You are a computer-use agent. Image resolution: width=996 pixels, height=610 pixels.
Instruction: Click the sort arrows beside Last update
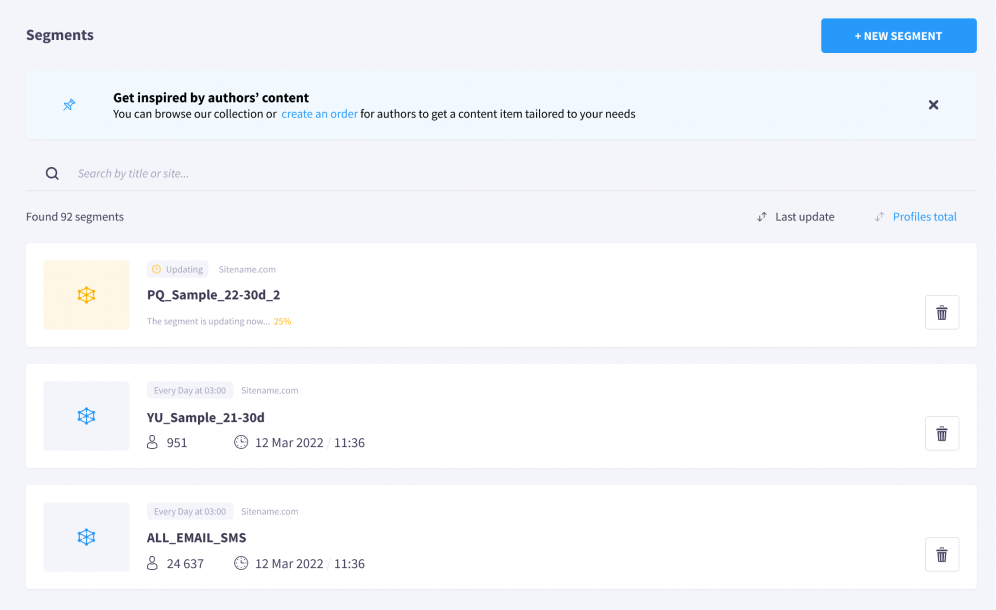[x=762, y=217]
